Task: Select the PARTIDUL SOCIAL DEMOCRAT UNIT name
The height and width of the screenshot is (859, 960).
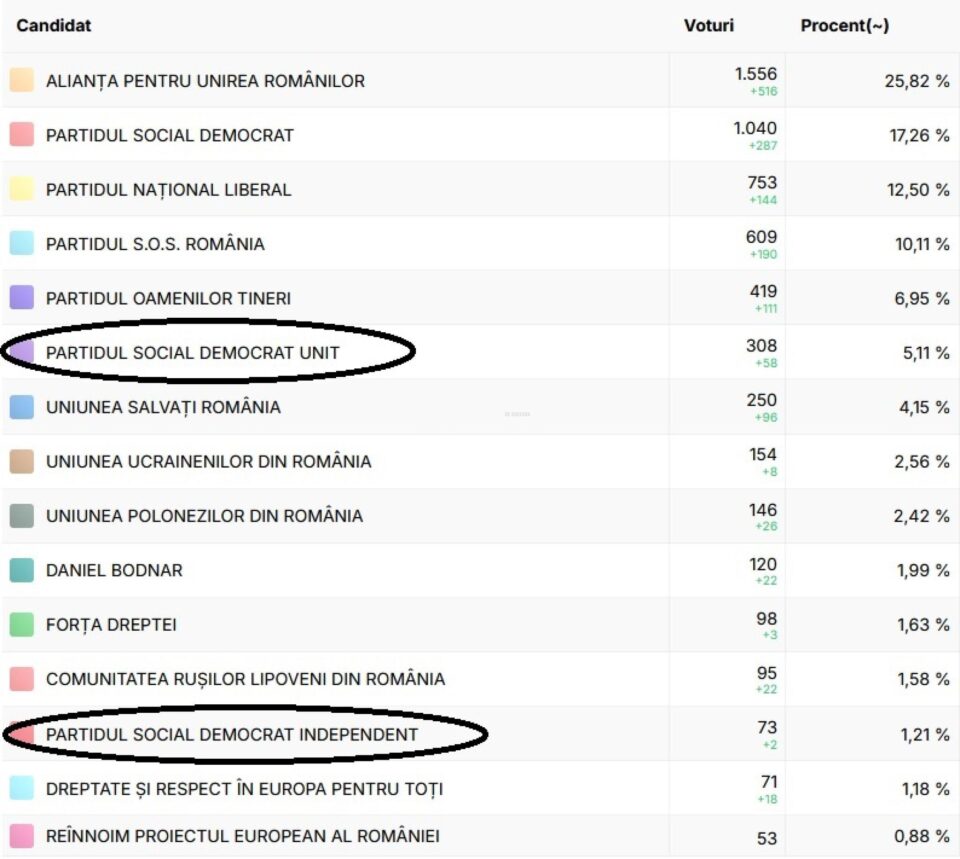Action: point(192,353)
